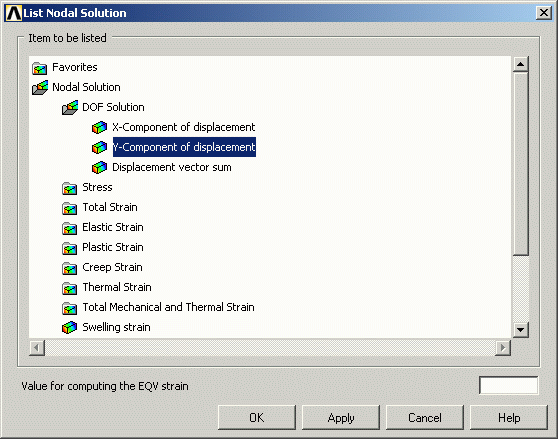Click the Creep Strain folder icon
Screen dimensions: 558x439
tap(69, 268)
